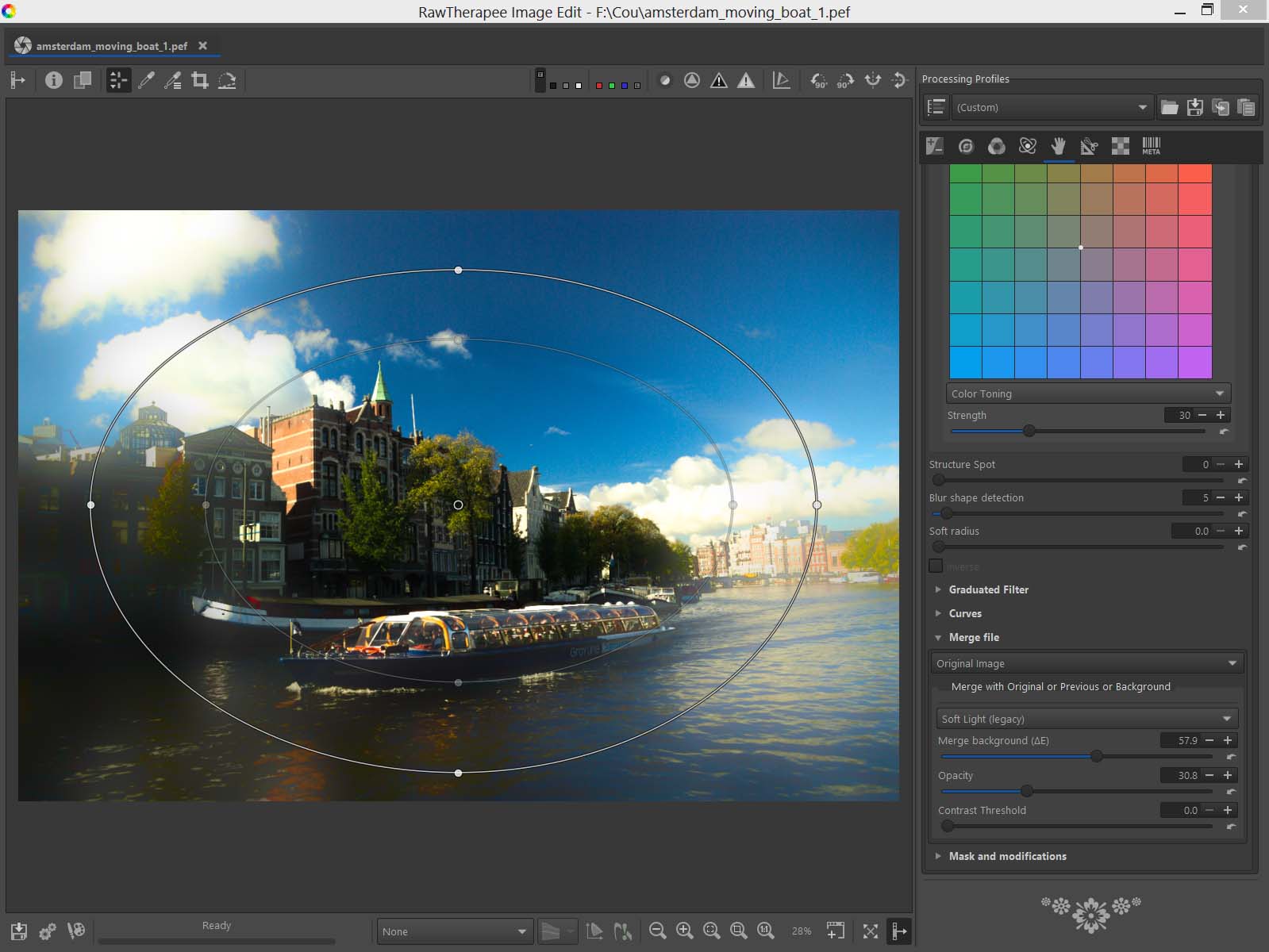Increase Opacity value with plus button

point(1228,775)
